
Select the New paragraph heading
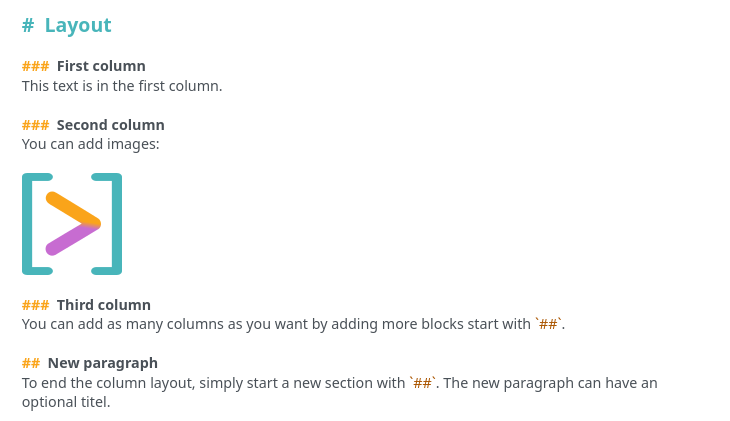102,363
